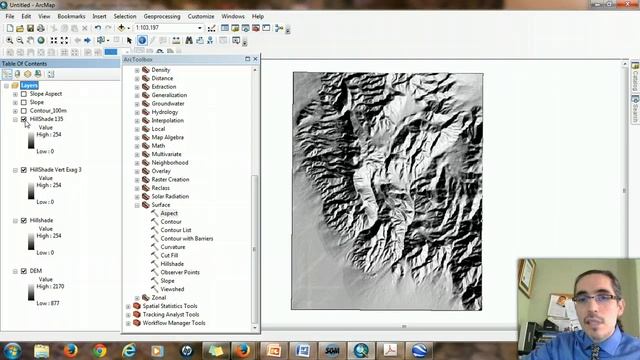
Task: Open the File menu
Action: (10, 16)
